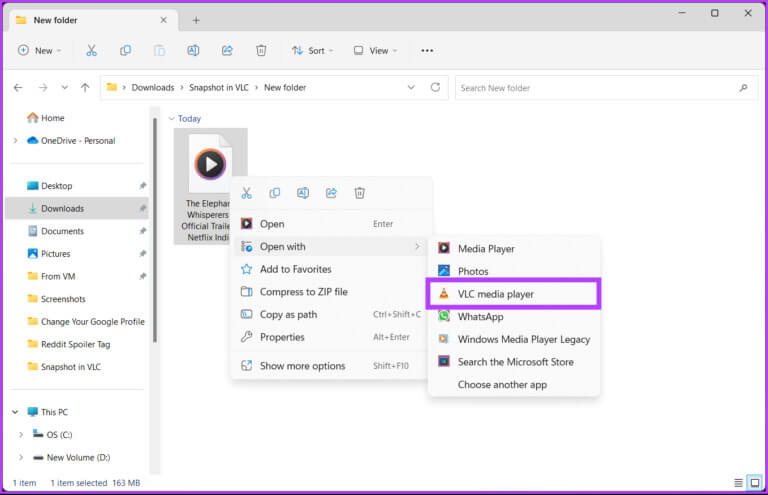Open the See more three-dots menu
Viewport: 768px width, 495px height.
427,50
